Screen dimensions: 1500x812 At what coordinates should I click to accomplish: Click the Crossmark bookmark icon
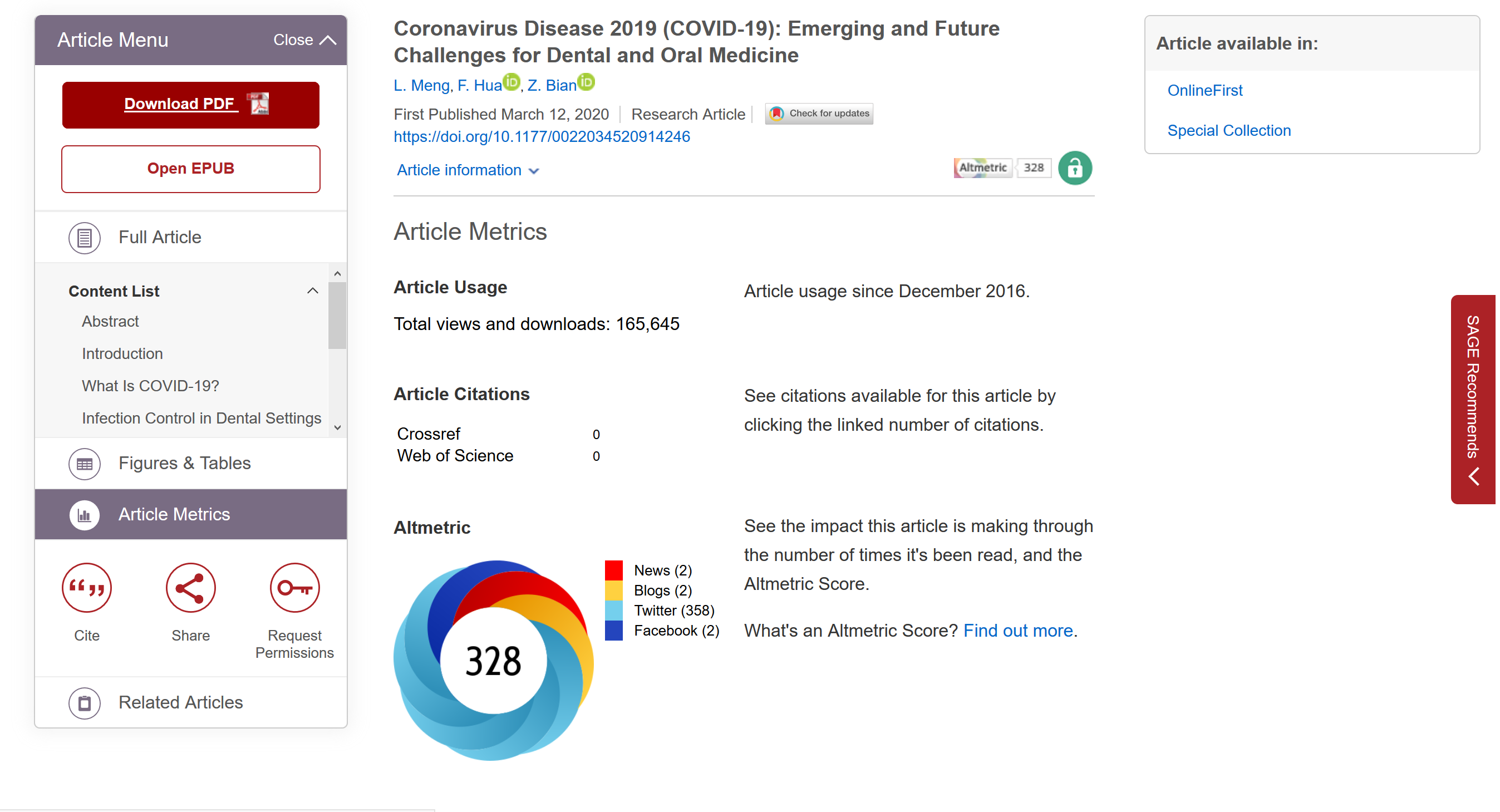click(x=777, y=114)
